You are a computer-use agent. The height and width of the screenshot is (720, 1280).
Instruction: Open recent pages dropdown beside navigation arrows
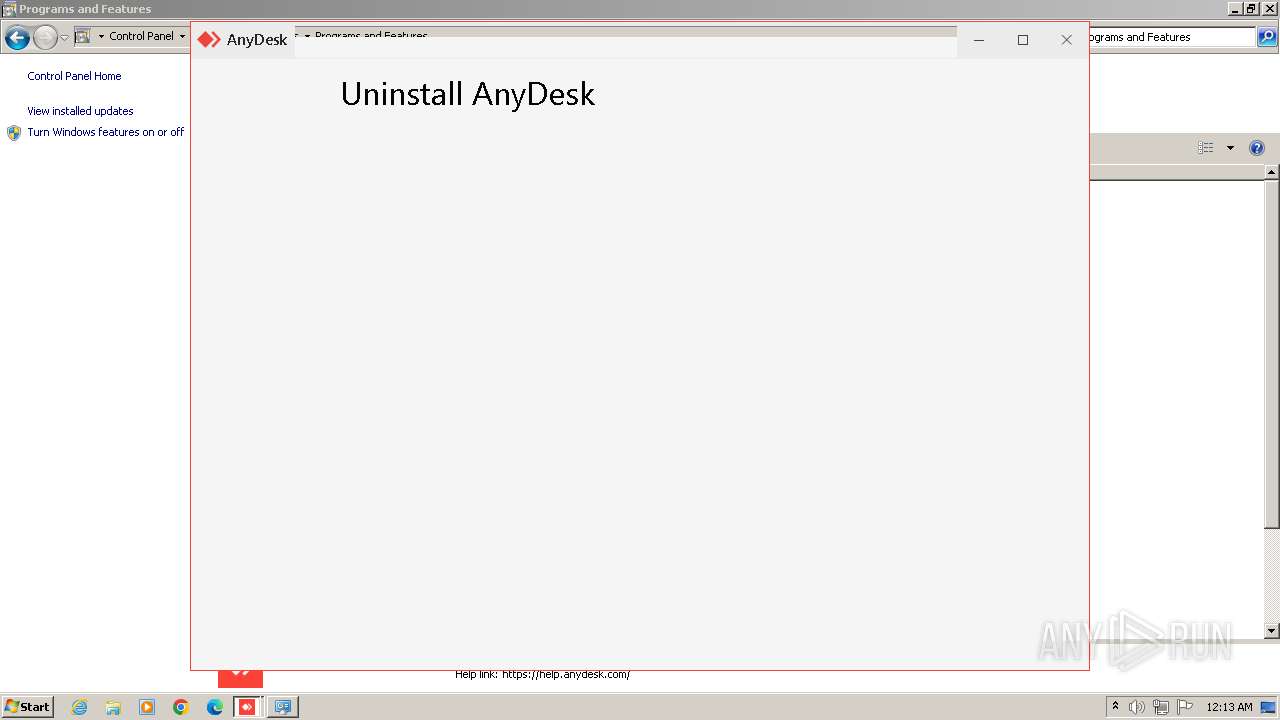[x=64, y=38]
